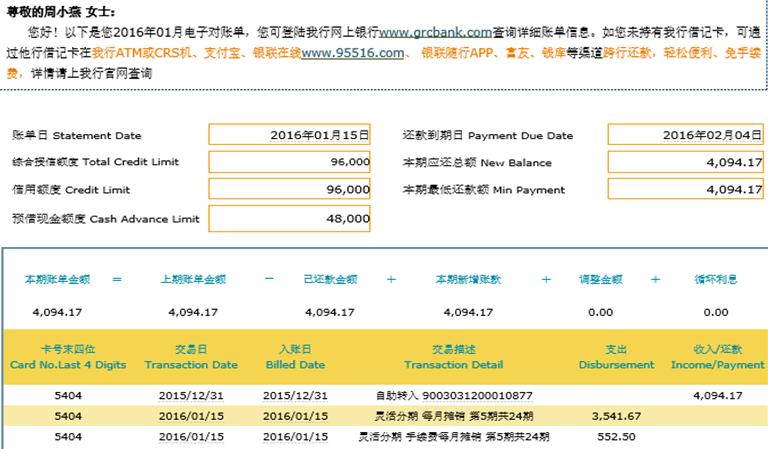Select the Cash Advance Limit field showing 48,000
This screenshot has width=768, height=449.
coord(290,218)
